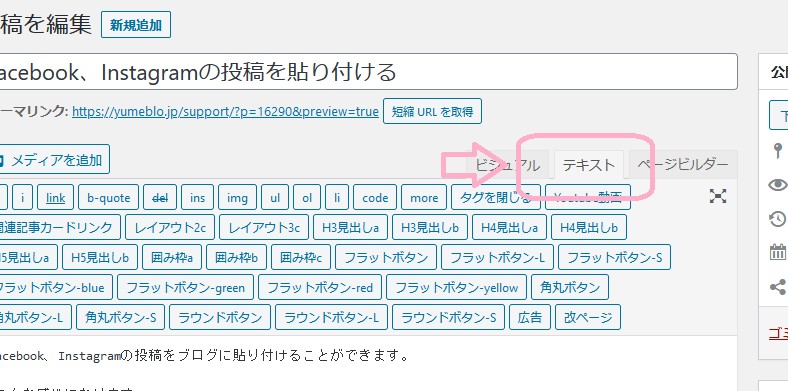
Task: Click フラットボタン-S button
Action: click(x=614, y=258)
